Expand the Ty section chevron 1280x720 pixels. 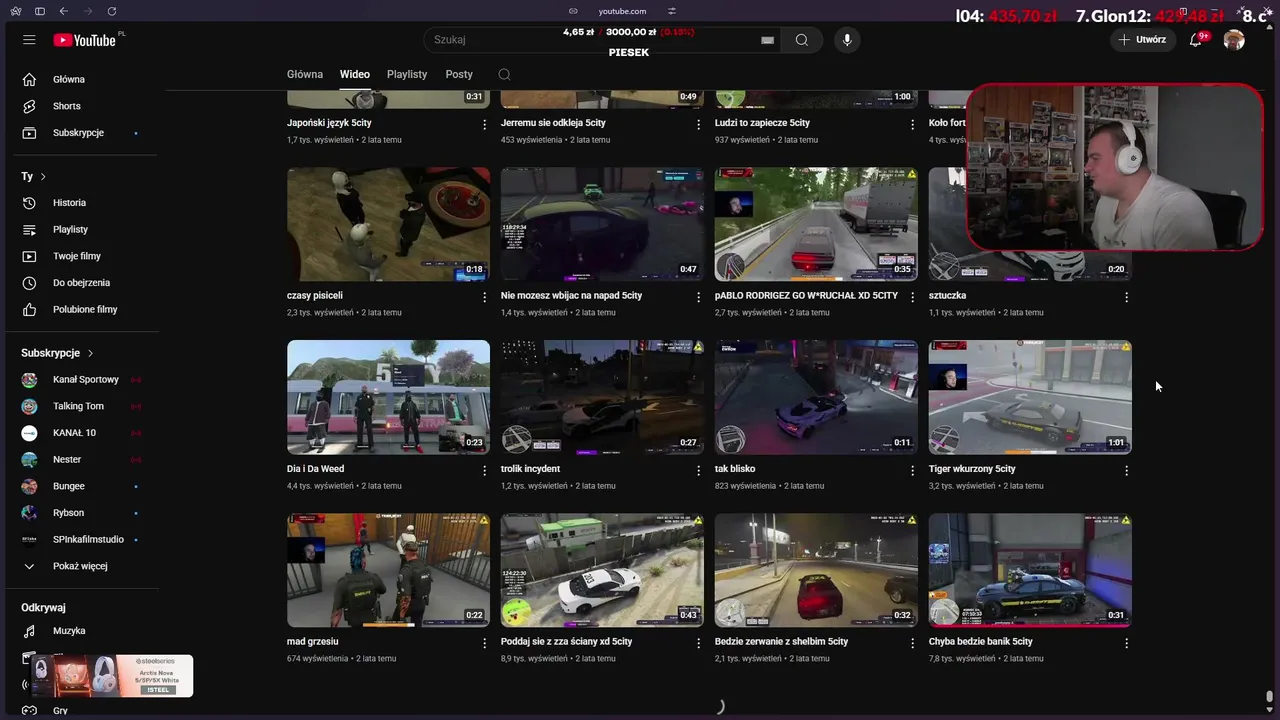click(43, 176)
